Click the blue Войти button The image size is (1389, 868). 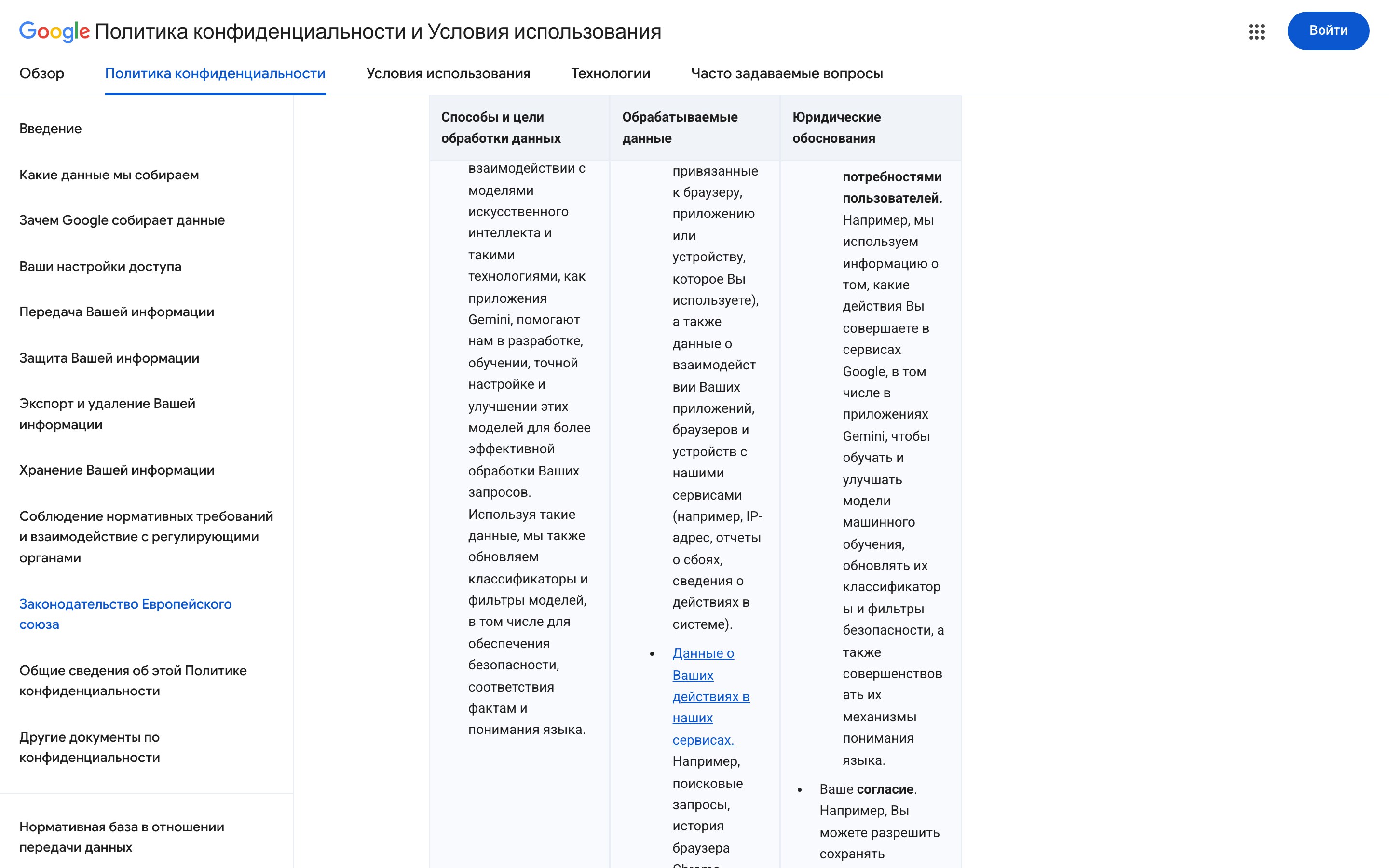tap(1328, 30)
